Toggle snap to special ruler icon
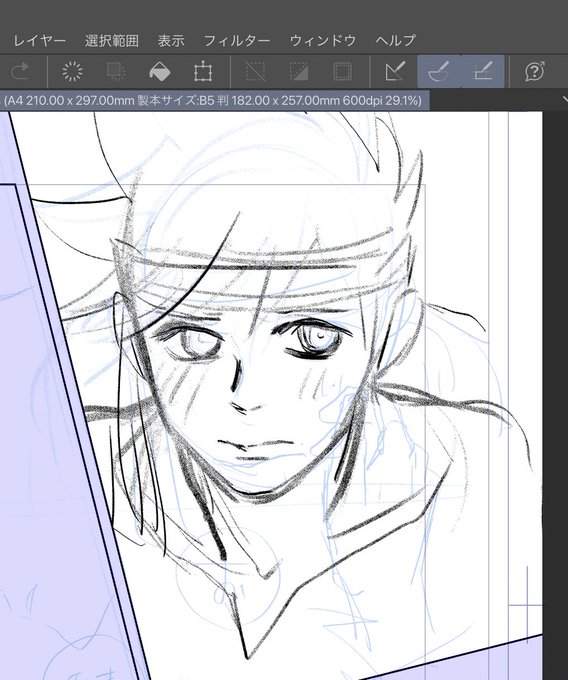Screen dimensions: 568x680 coord(439,72)
